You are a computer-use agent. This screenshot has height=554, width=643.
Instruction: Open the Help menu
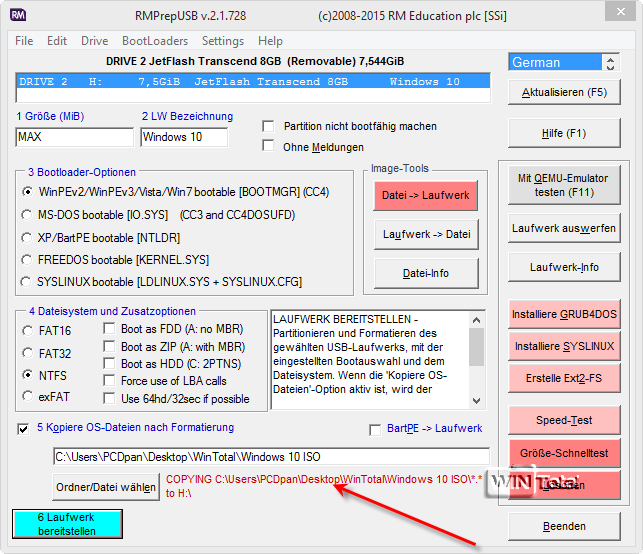click(270, 41)
